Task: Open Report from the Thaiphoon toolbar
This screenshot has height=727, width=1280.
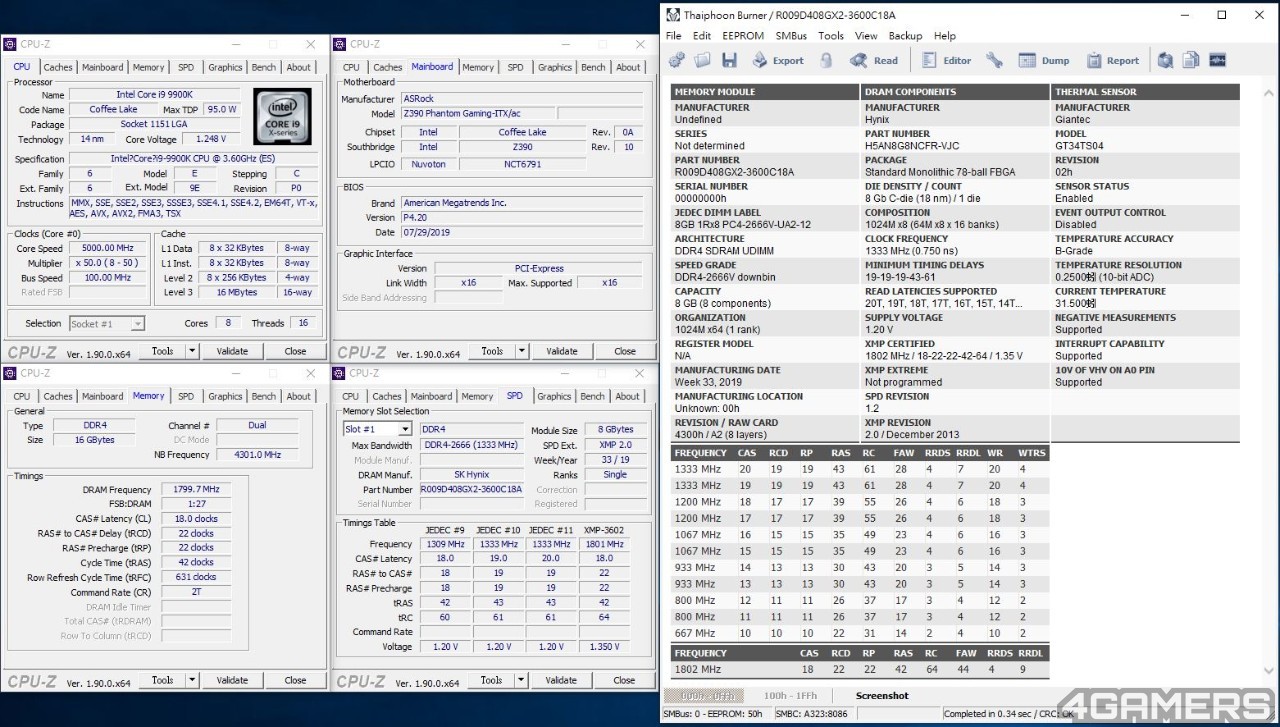Action: (x=1112, y=60)
